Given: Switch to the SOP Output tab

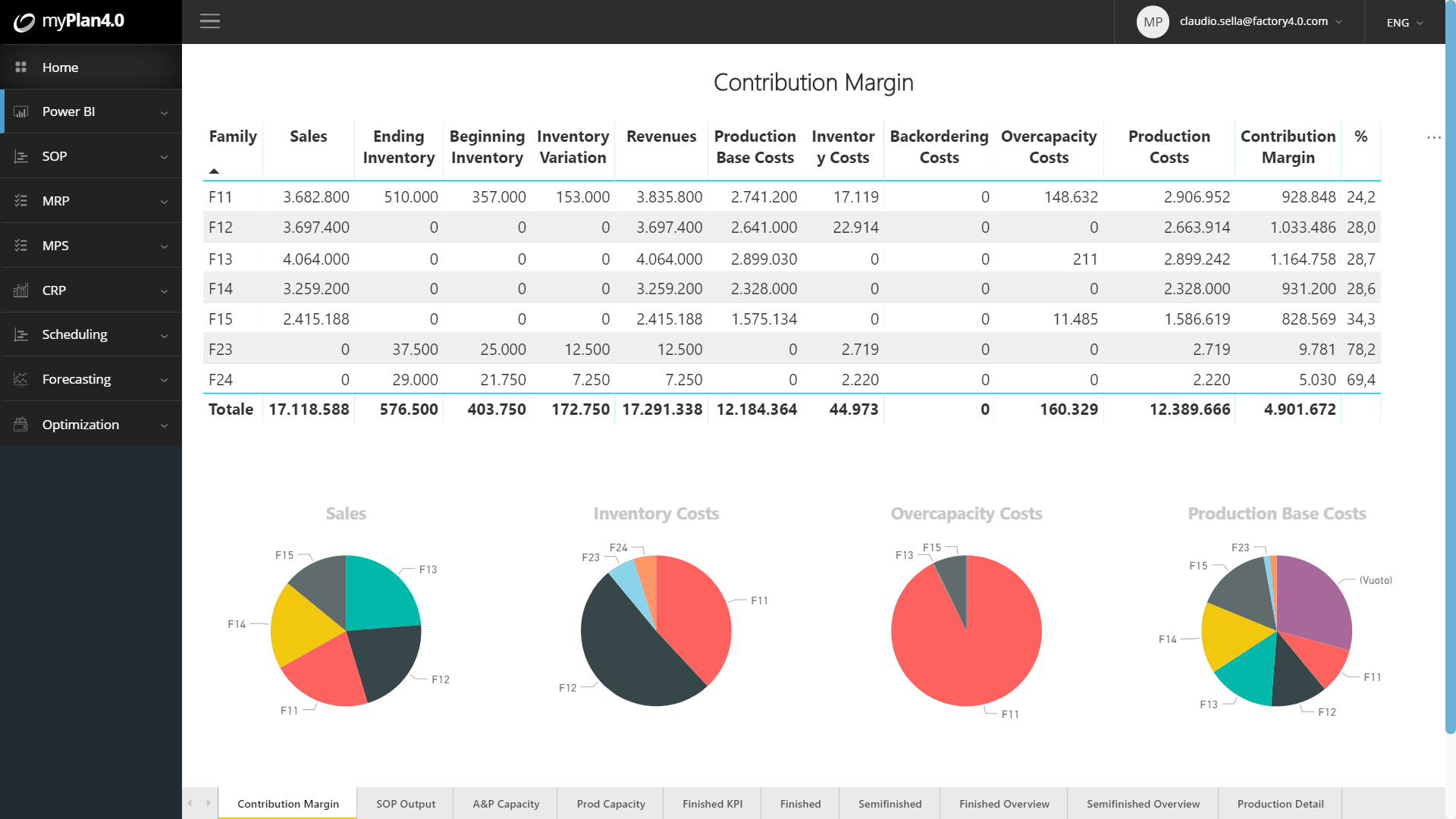Looking at the screenshot, I should pyautogui.click(x=406, y=804).
